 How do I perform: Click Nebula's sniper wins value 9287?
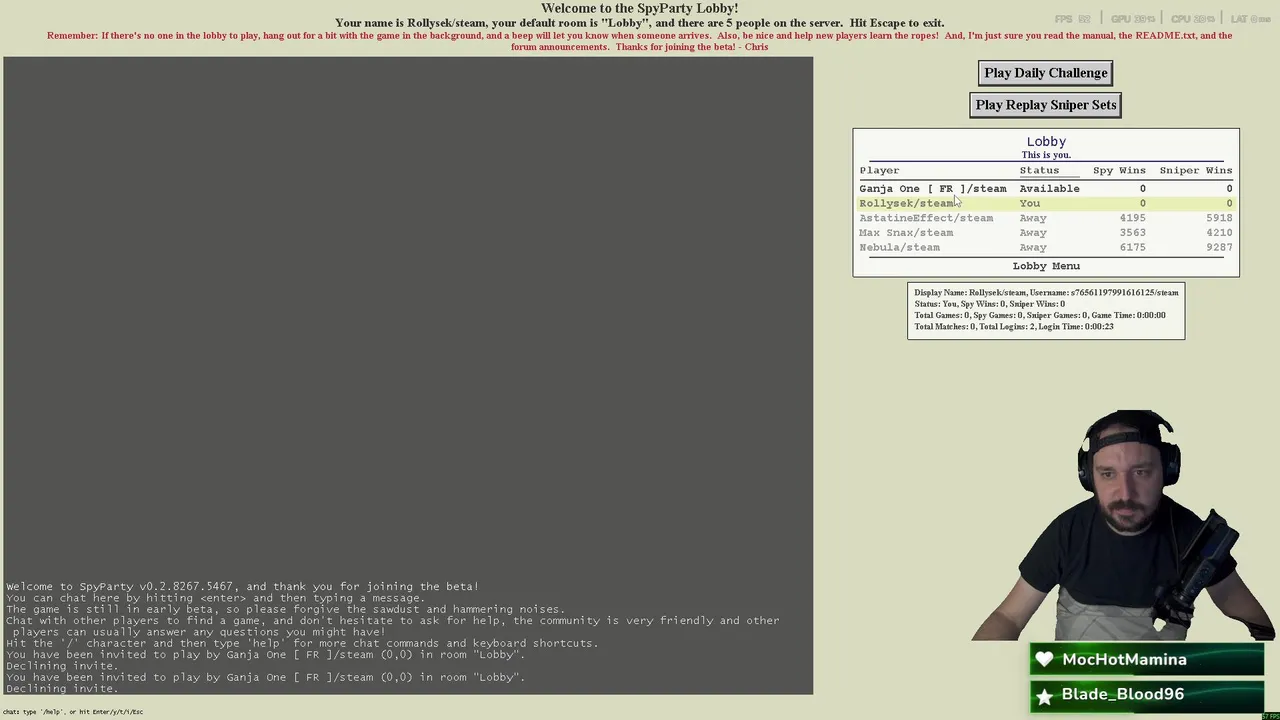click(x=1219, y=247)
